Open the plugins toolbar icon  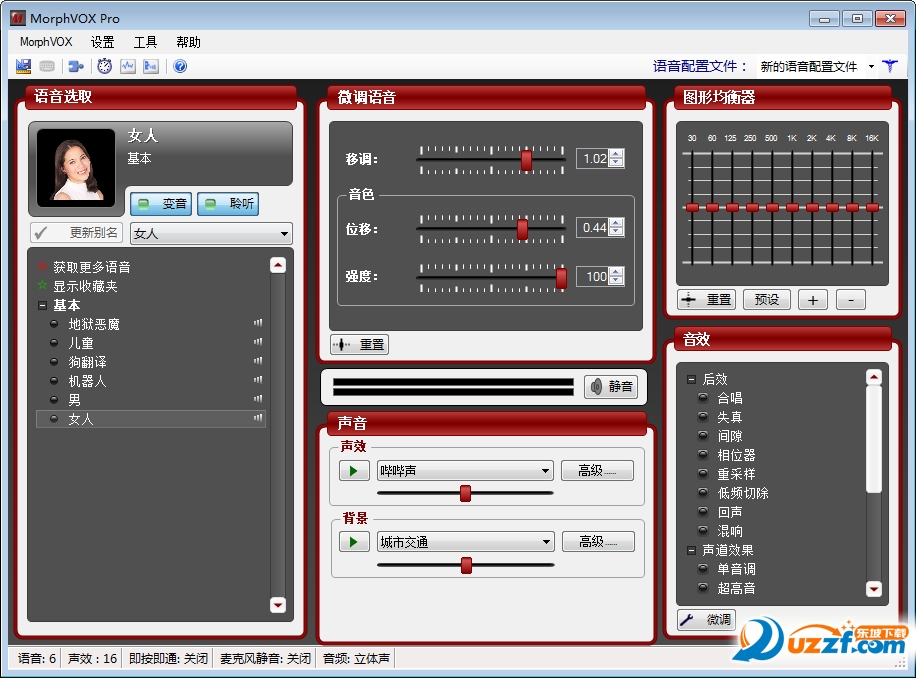pos(76,66)
